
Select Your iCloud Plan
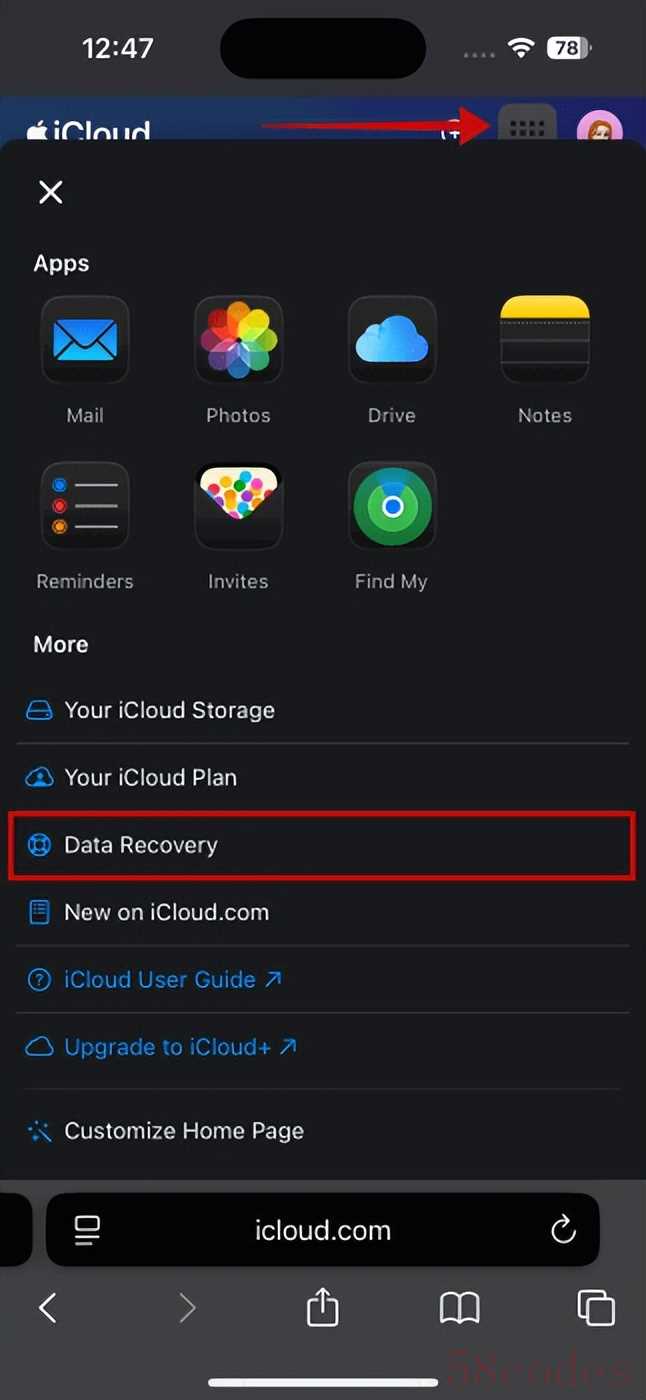coord(150,777)
